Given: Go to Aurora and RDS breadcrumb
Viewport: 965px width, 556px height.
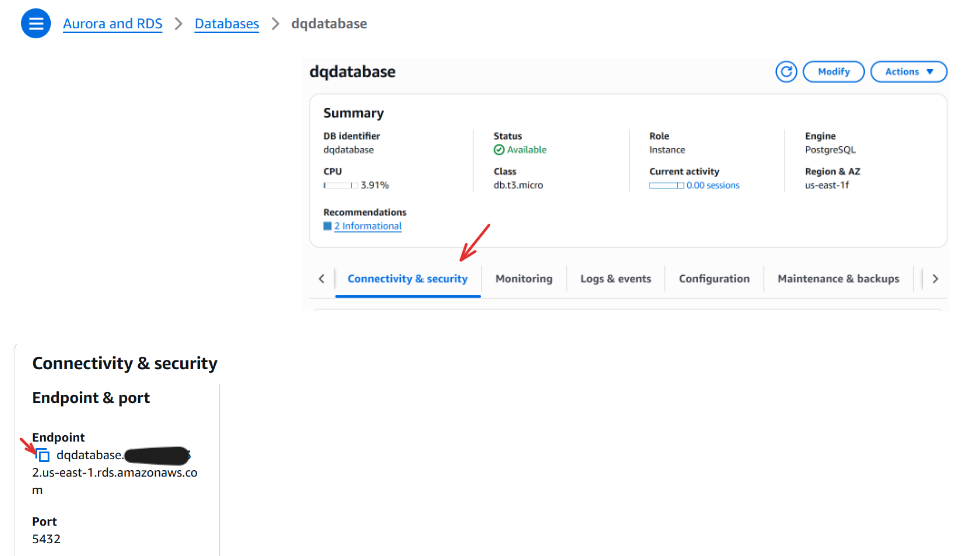Looking at the screenshot, I should pos(113,23).
